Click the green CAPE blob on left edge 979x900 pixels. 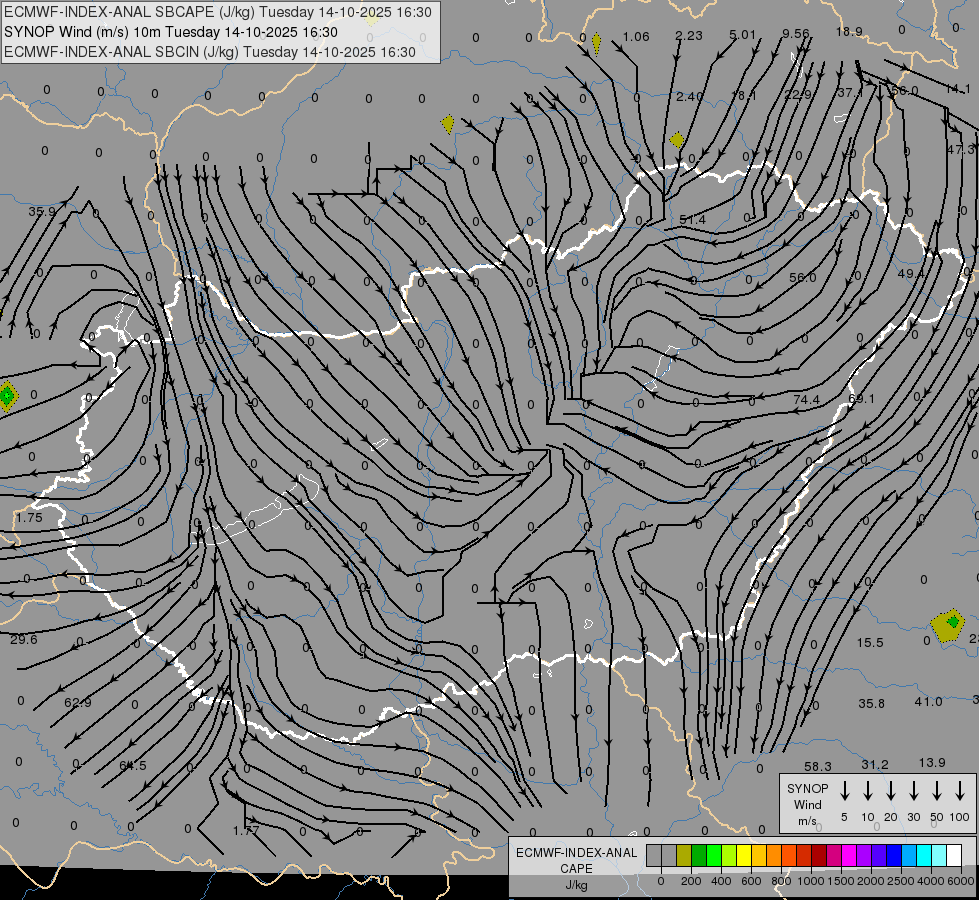tap(8, 396)
